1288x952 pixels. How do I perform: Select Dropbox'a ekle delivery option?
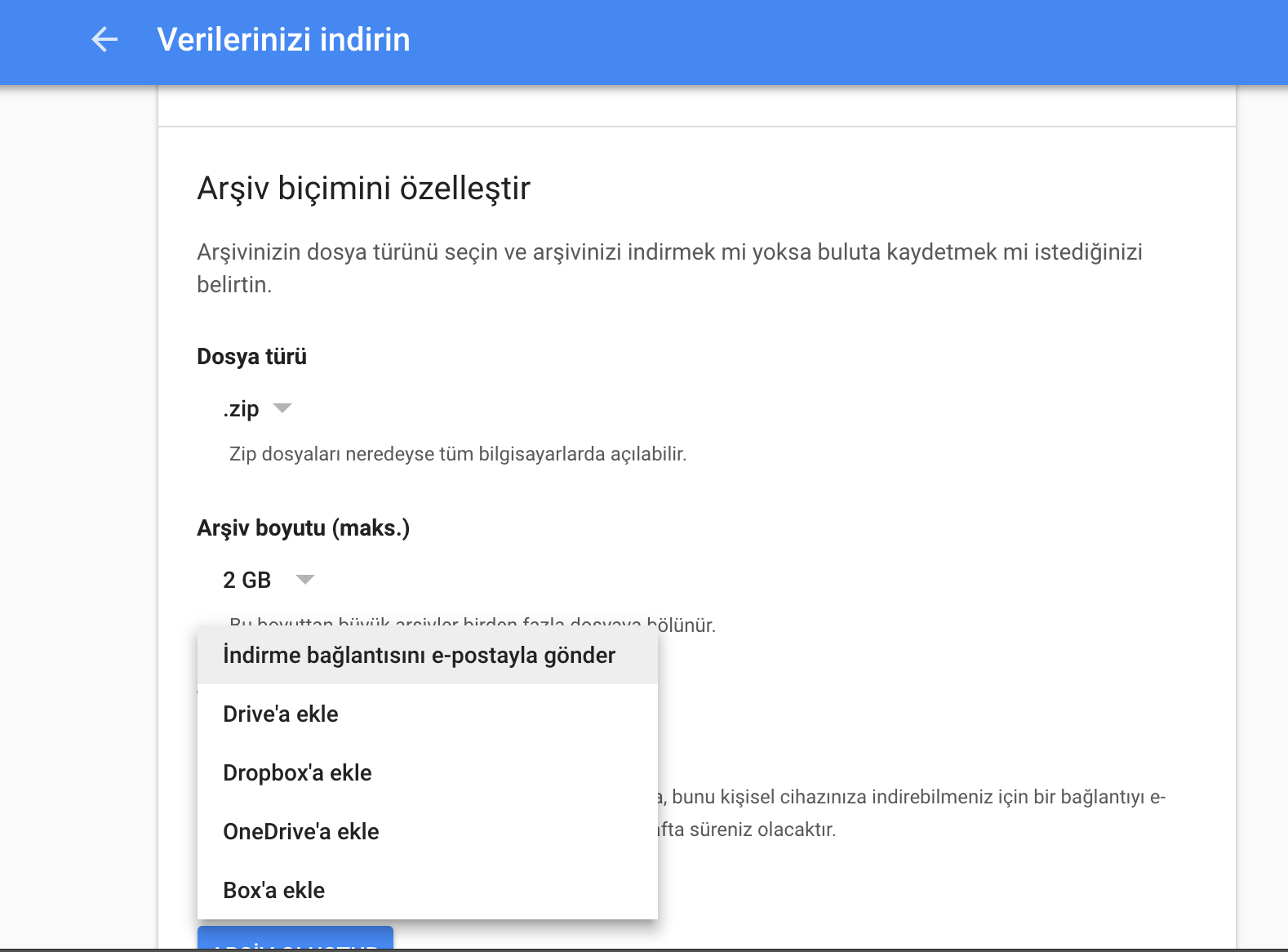297,773
